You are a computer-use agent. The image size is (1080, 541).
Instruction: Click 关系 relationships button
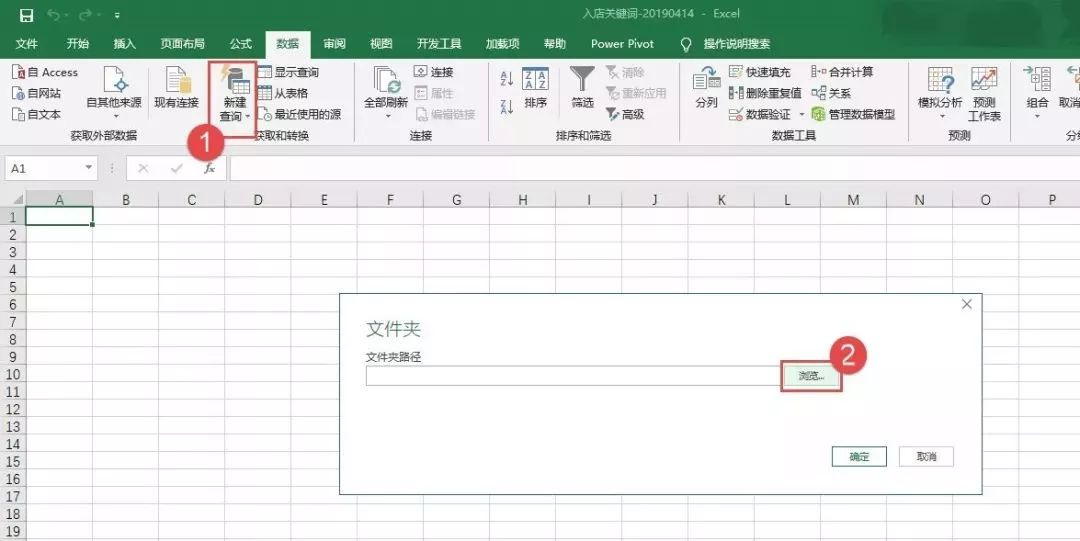pyautogui.click(x=831, y=93)
